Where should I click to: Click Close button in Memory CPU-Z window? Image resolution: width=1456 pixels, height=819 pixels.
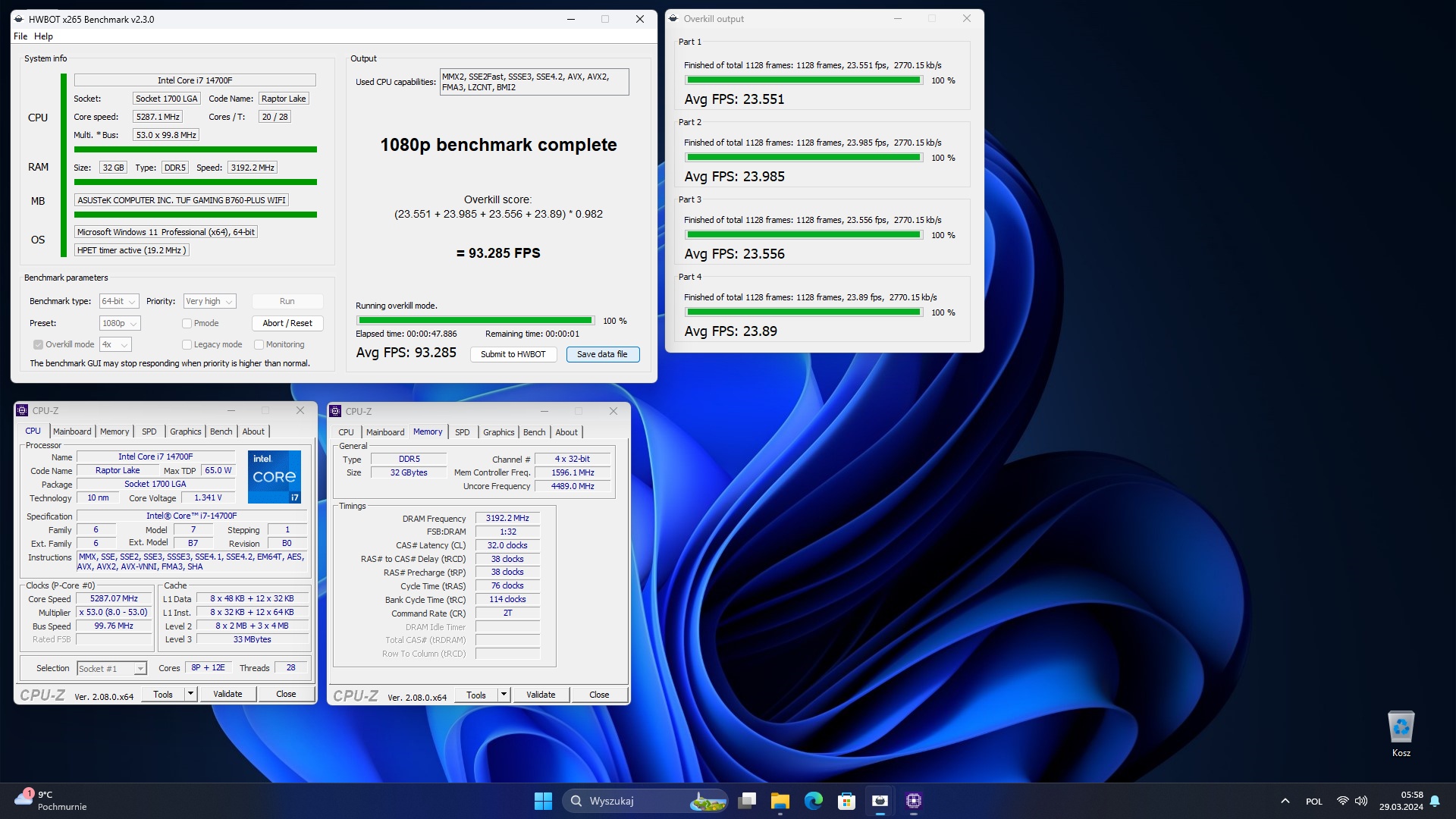tap(599, 695)
